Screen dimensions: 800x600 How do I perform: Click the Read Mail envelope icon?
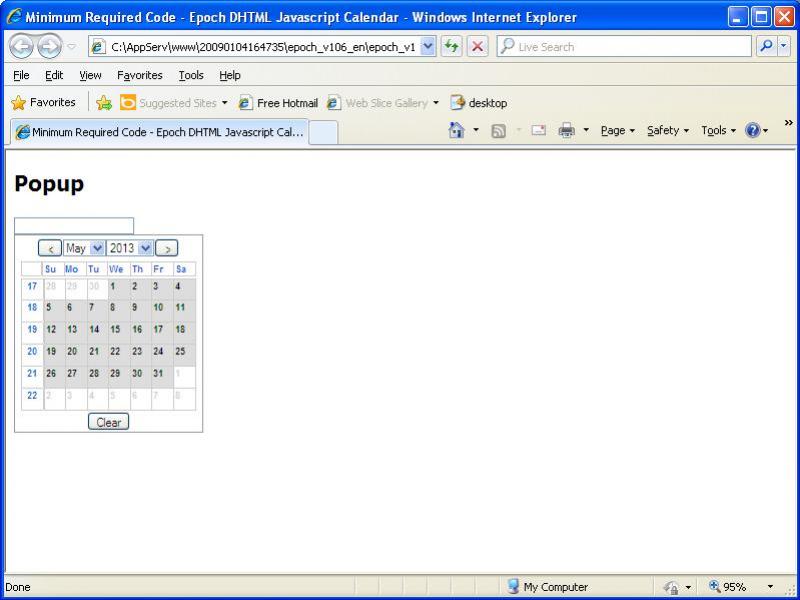(x=538, y=131)
